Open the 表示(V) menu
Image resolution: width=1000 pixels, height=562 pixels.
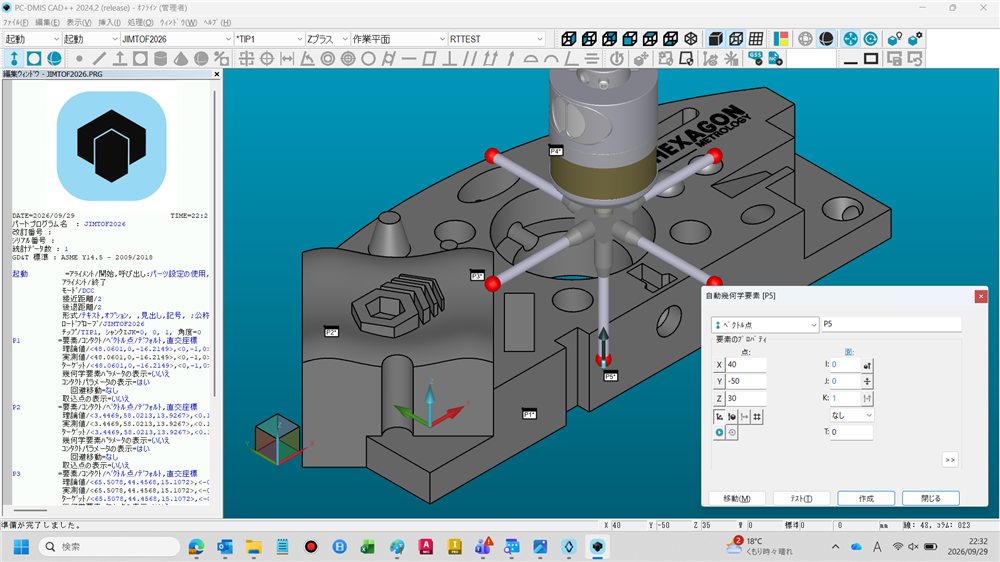pyautogui.click(x=78, y=22)
